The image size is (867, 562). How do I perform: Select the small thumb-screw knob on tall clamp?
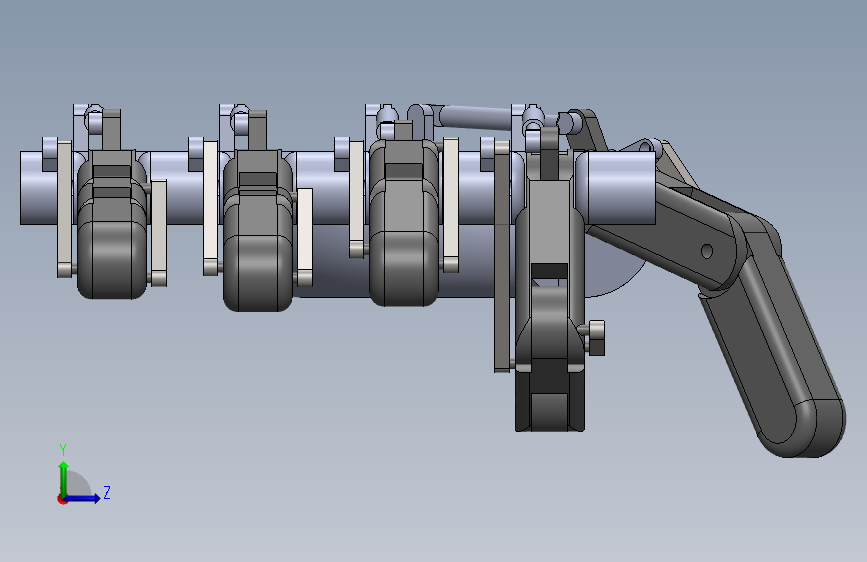[596, 337]
